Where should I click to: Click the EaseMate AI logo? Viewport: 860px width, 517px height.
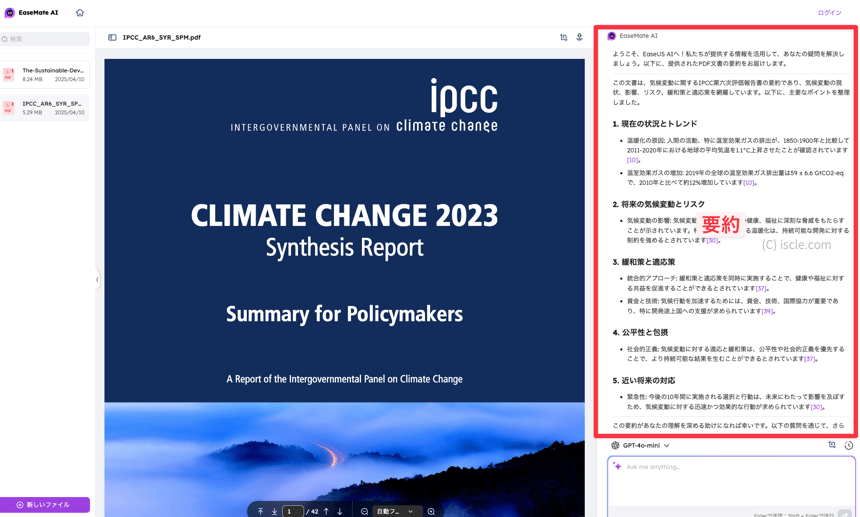coord(31,13)
